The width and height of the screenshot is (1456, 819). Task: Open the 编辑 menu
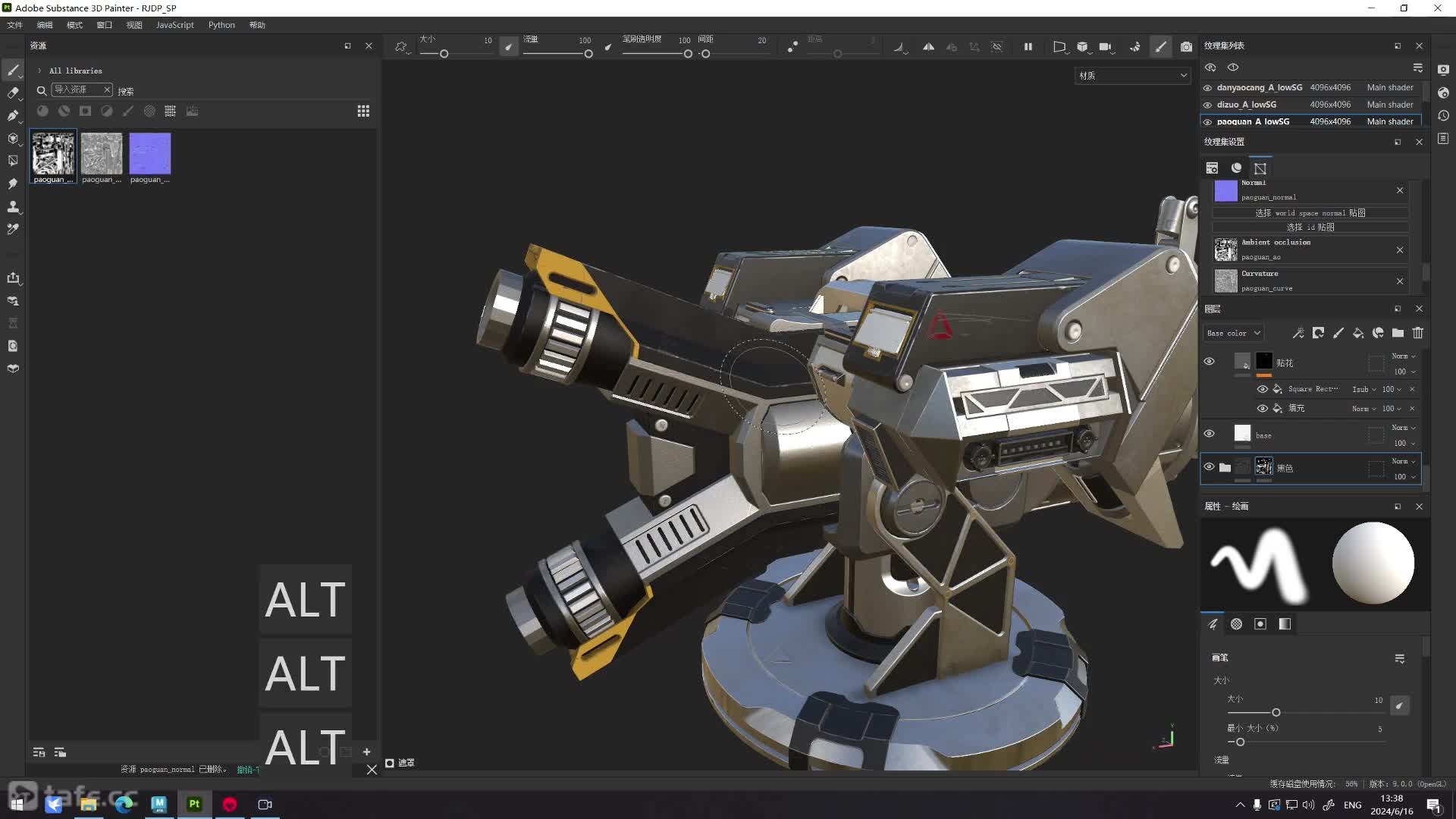pos(45,25)
